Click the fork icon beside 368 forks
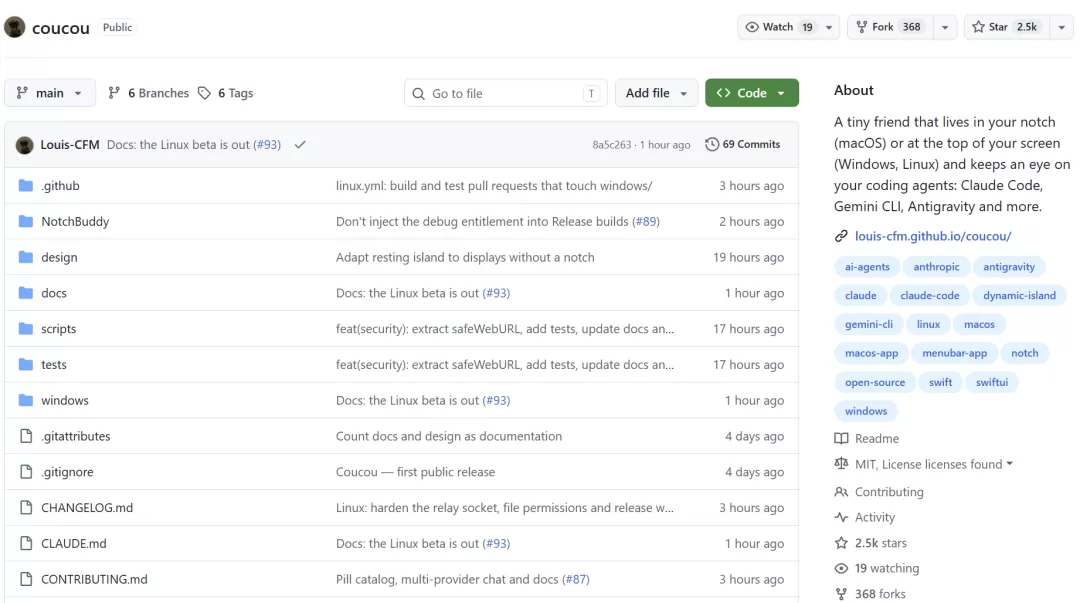Viewport: 1080px width, 603px height. click(x=841, y=594)
